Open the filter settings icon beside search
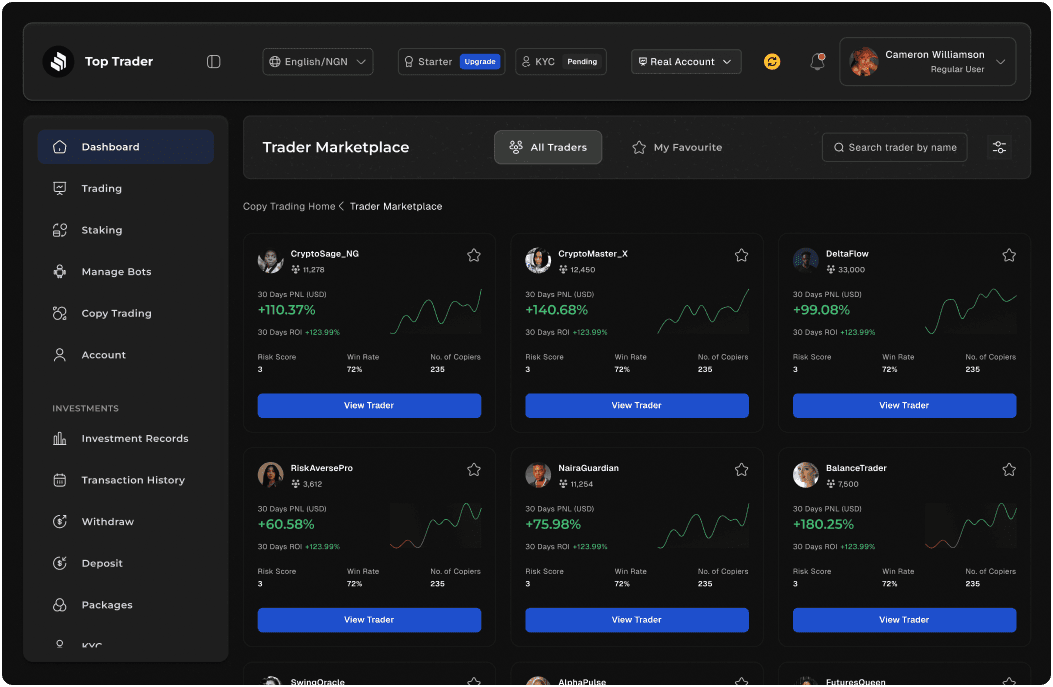 pos(998,148)
